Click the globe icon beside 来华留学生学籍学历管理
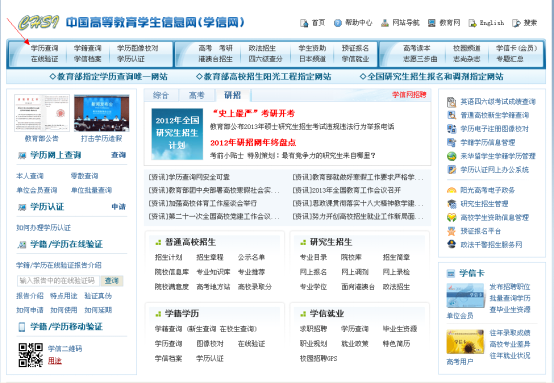This screenshot has height=383, width=554. pos(452,156)
